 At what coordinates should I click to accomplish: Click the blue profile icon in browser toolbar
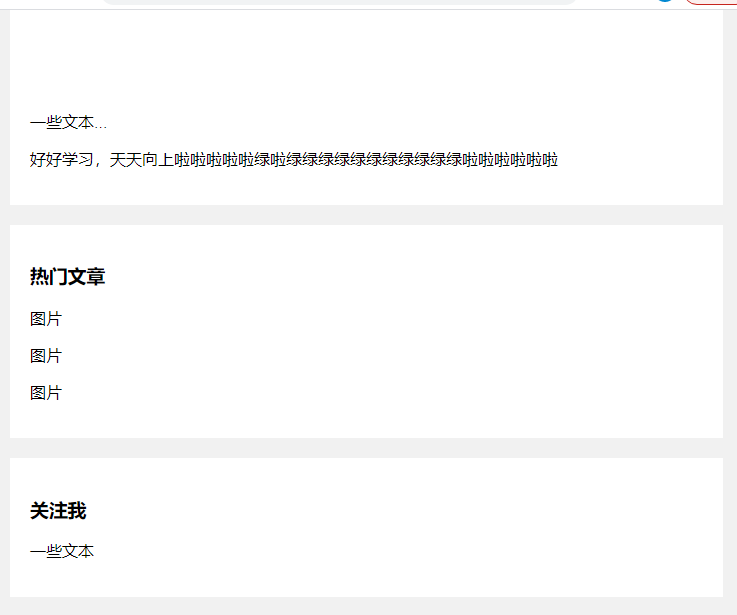click(665, 1)
